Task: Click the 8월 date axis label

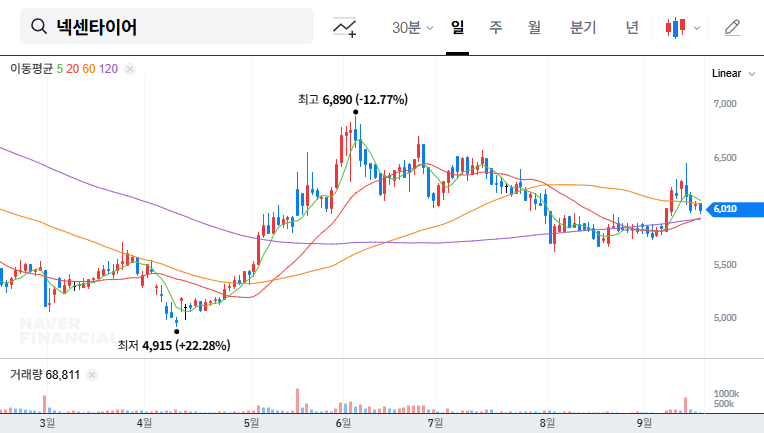Action: coord(547,423)
